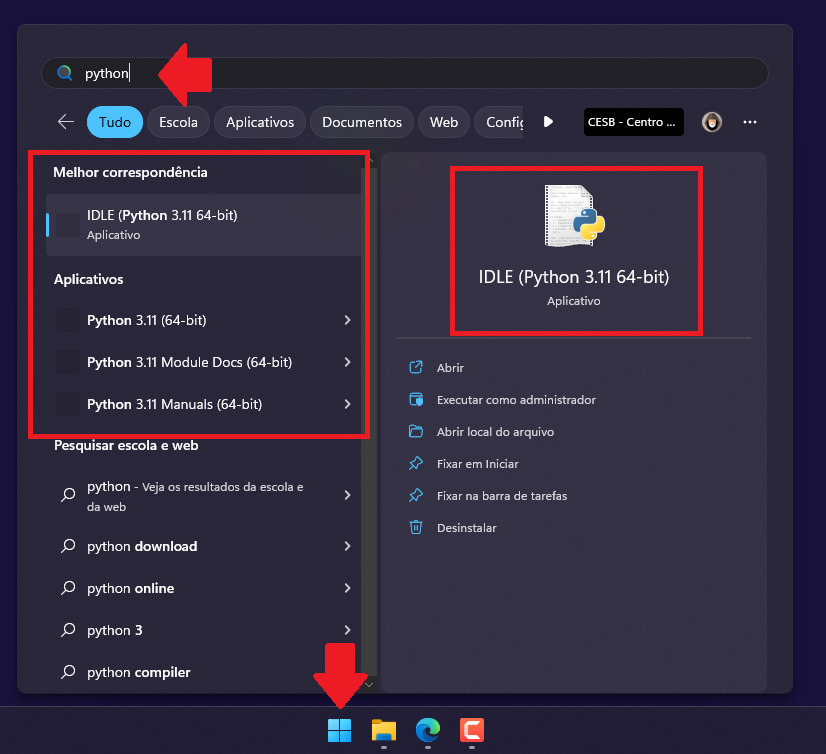
Task: Open Windows Start button on taskbar
Action: (x=339, y=730)
